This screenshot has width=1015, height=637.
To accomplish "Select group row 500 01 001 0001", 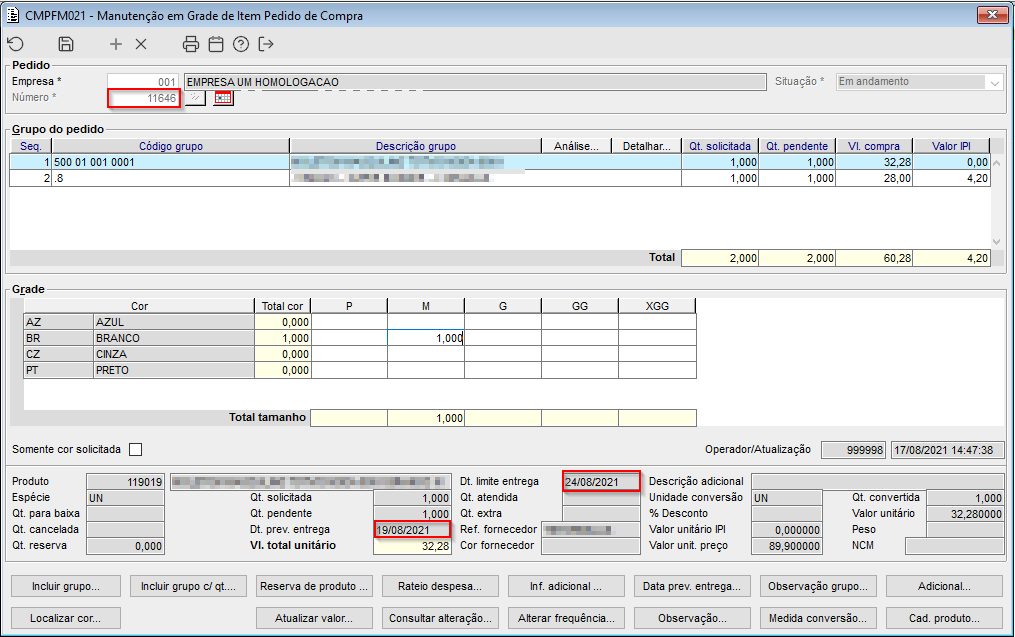I will (499, 162).
